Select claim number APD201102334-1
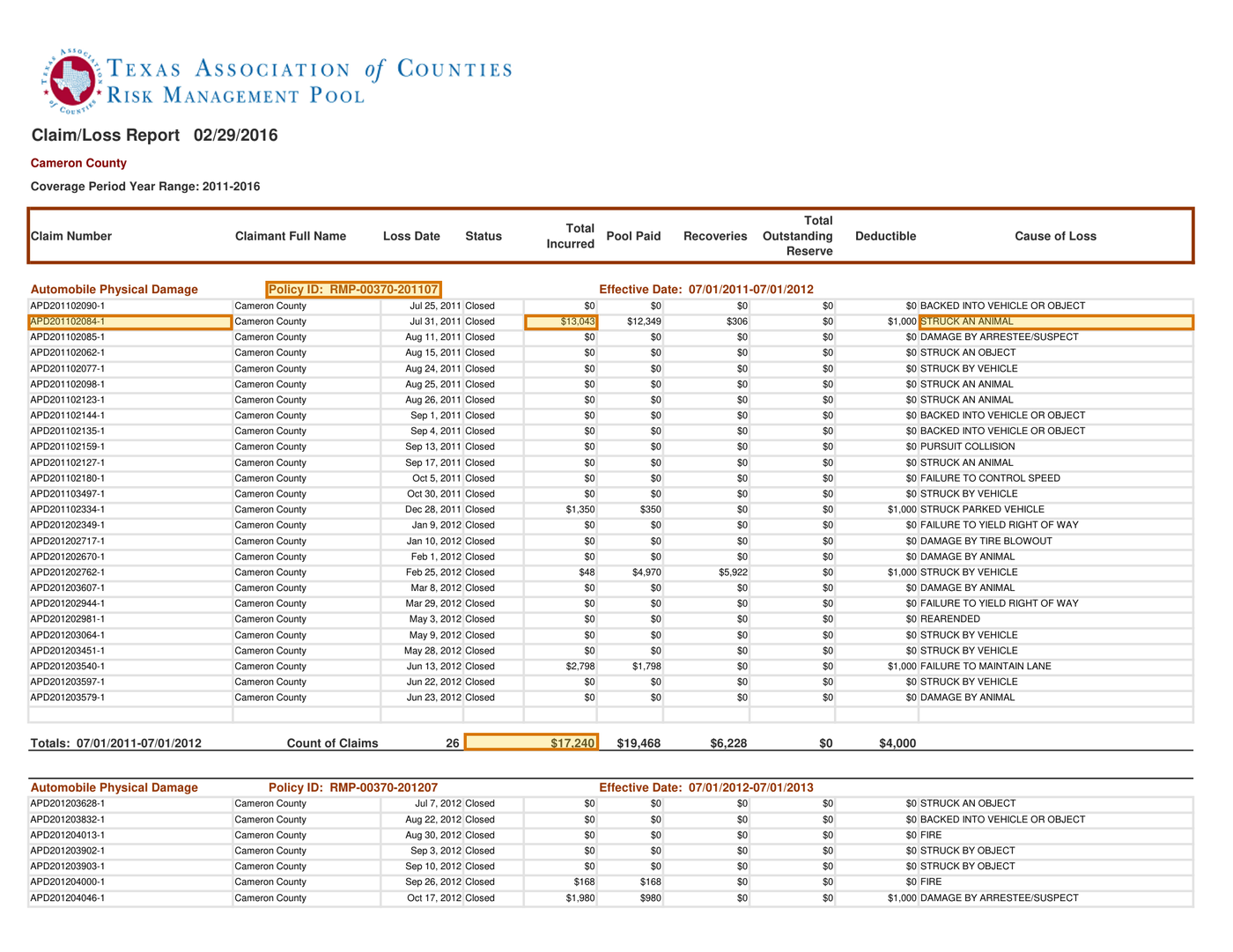Screen dimensions: 1233x952 tap(68, 509)
